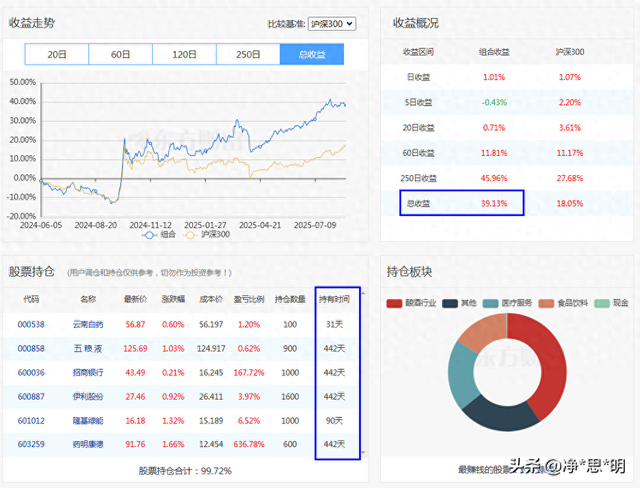640x488 pixels.
Task: Open stock code 000538 link
Action: 31,324
